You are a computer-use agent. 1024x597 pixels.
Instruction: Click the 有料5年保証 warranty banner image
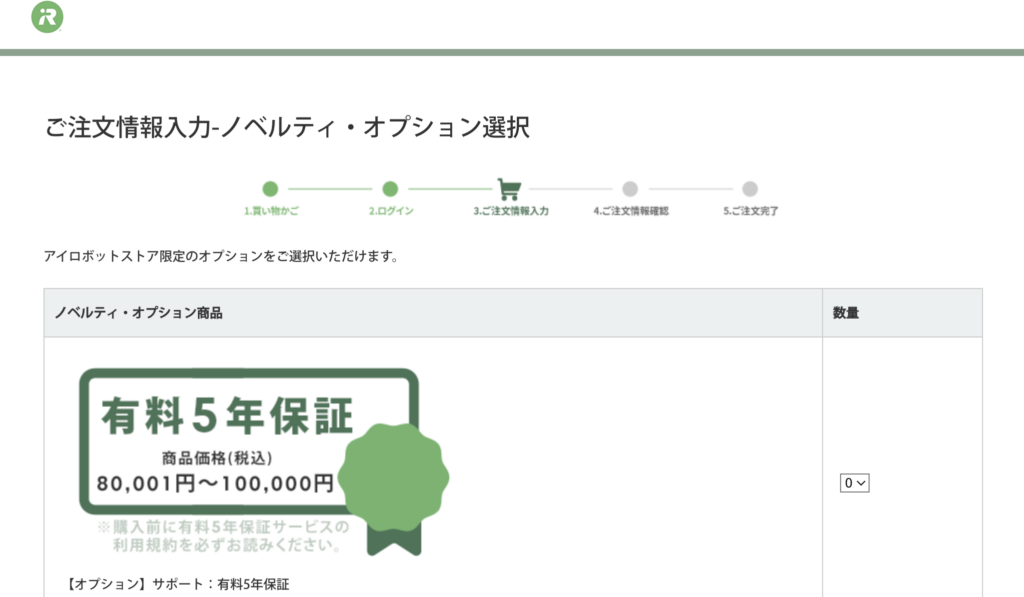click(x=264, y=462)
